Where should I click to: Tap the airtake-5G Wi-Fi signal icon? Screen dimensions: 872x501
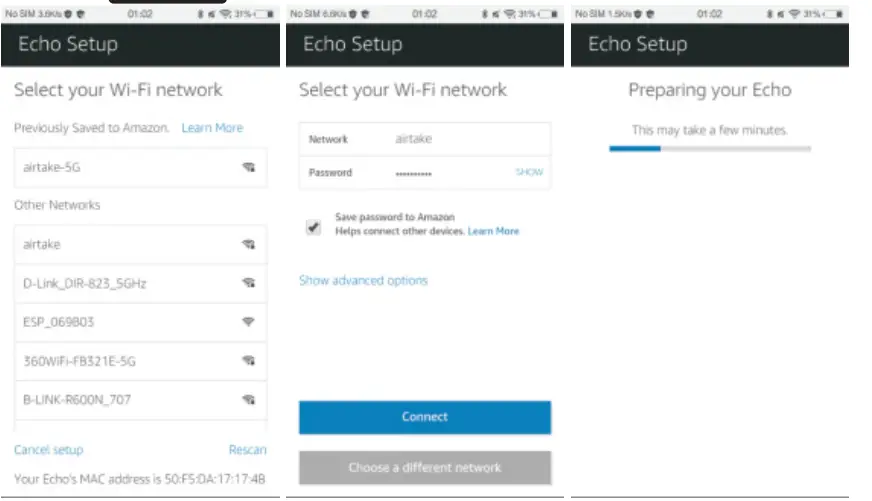[x=248, y=168]
